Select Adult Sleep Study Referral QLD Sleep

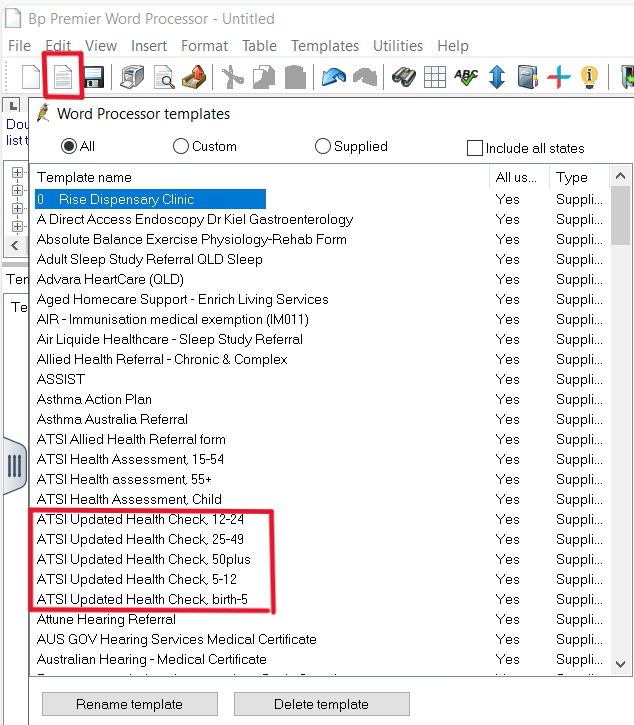(149, 259)
